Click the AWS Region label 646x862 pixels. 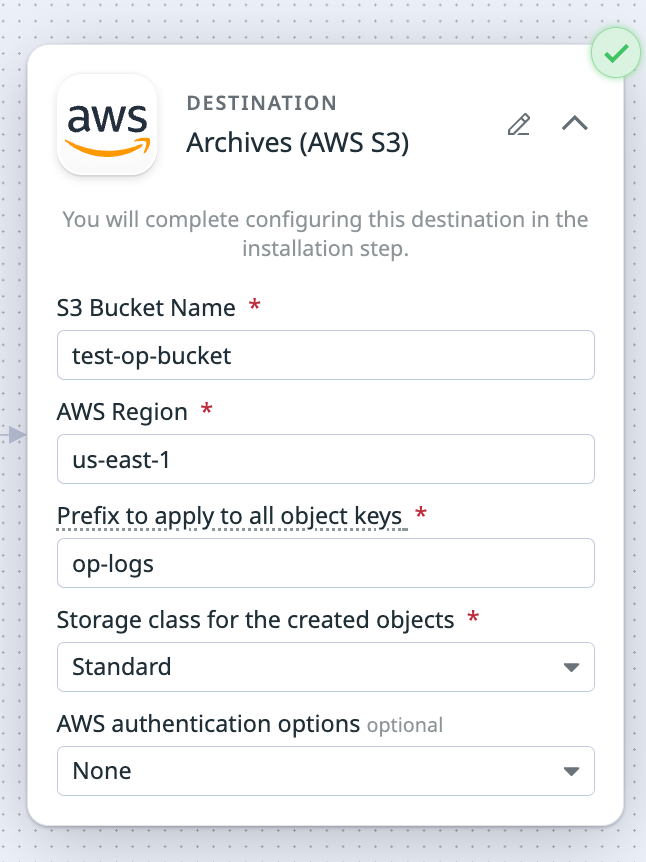[x=122, y=412]
